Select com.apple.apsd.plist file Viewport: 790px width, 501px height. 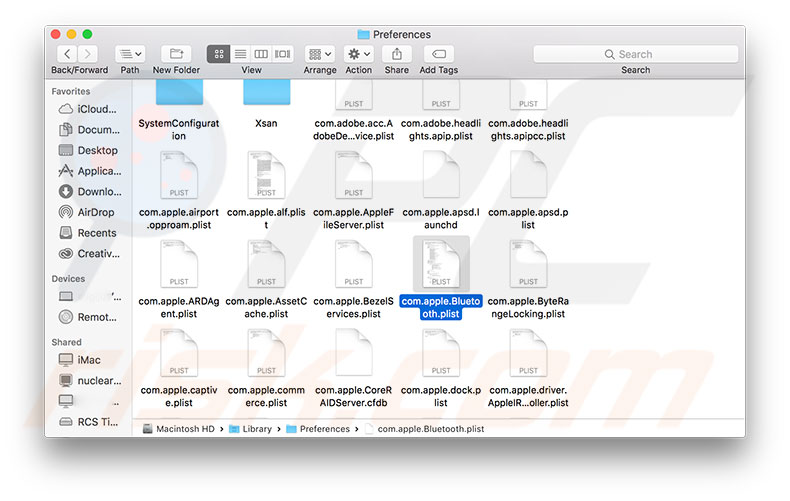coord(528,191)
